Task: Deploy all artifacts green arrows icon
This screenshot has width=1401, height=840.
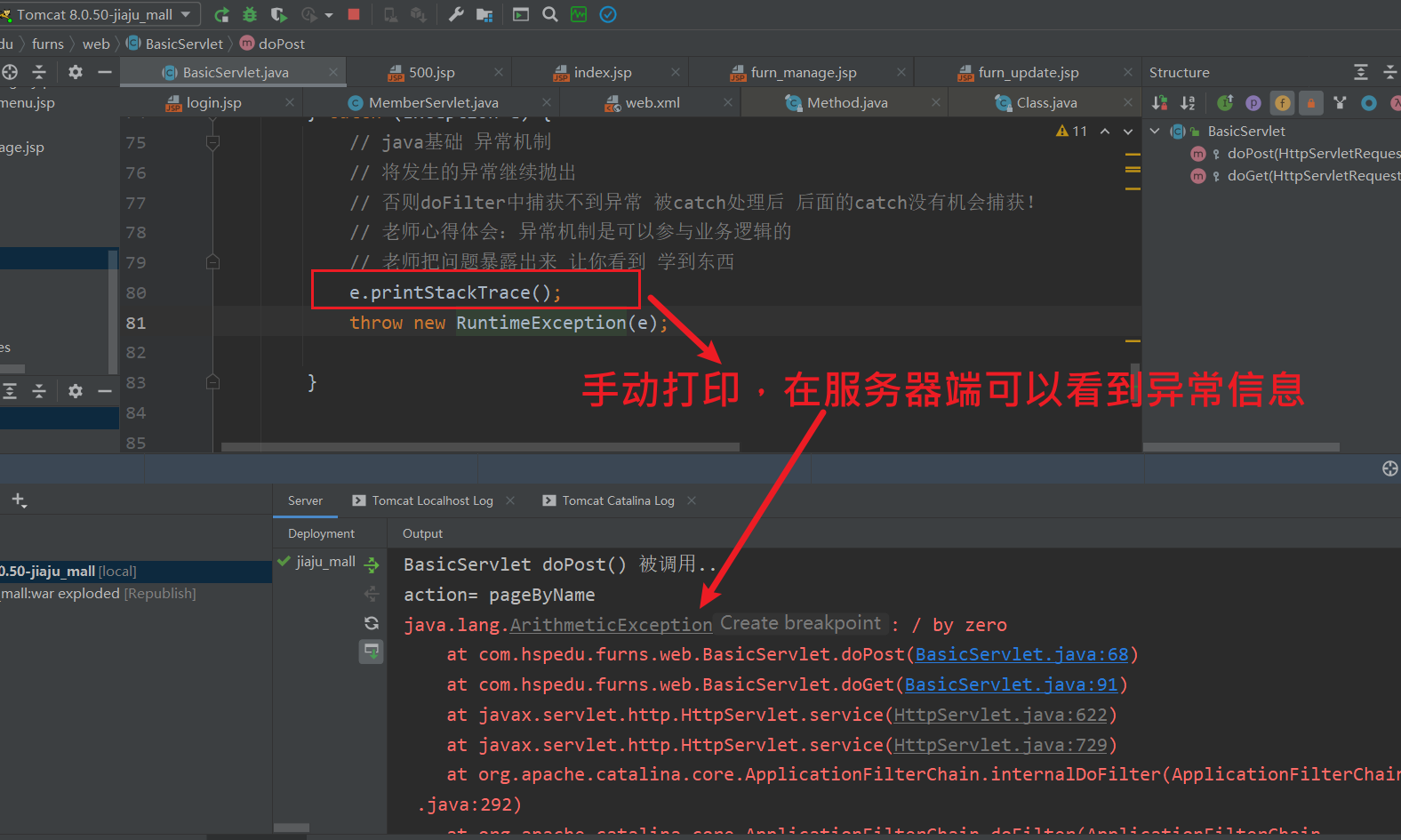Action: pos(372,564)
